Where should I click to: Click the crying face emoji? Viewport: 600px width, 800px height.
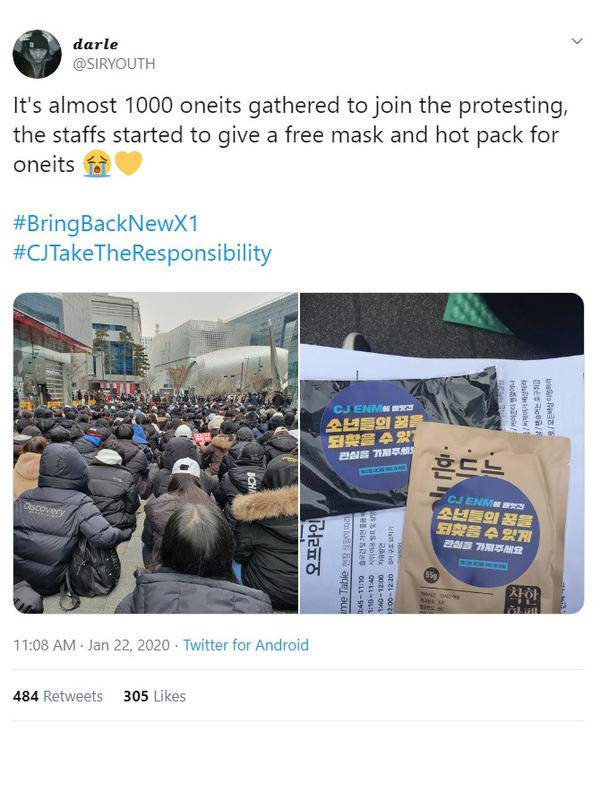click(97, 164)
